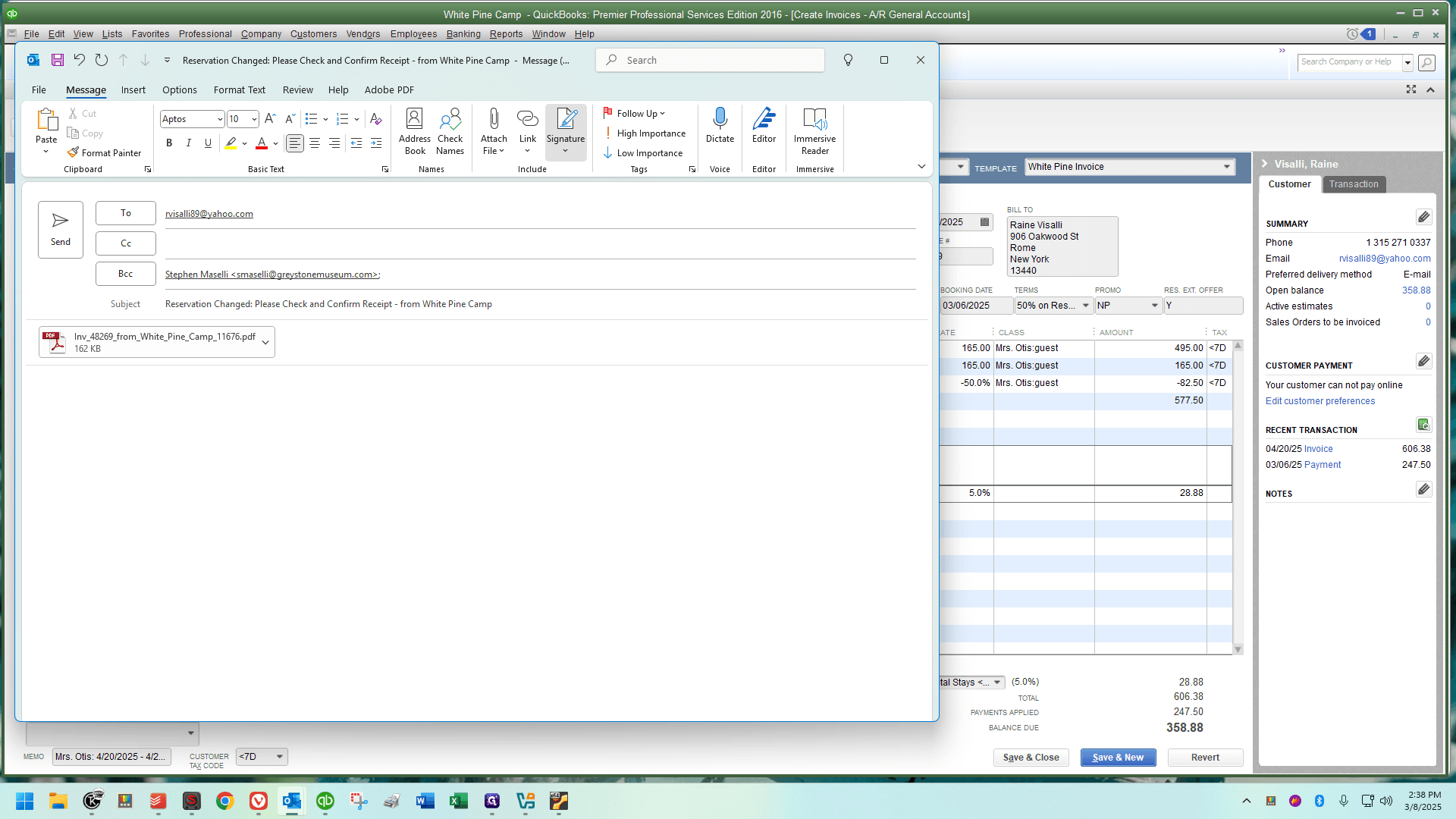This screenshot has width=1456, height=819.
Task: Click the lightbulb tips icon
Action: pyautogui.click(x=849, y=60)
